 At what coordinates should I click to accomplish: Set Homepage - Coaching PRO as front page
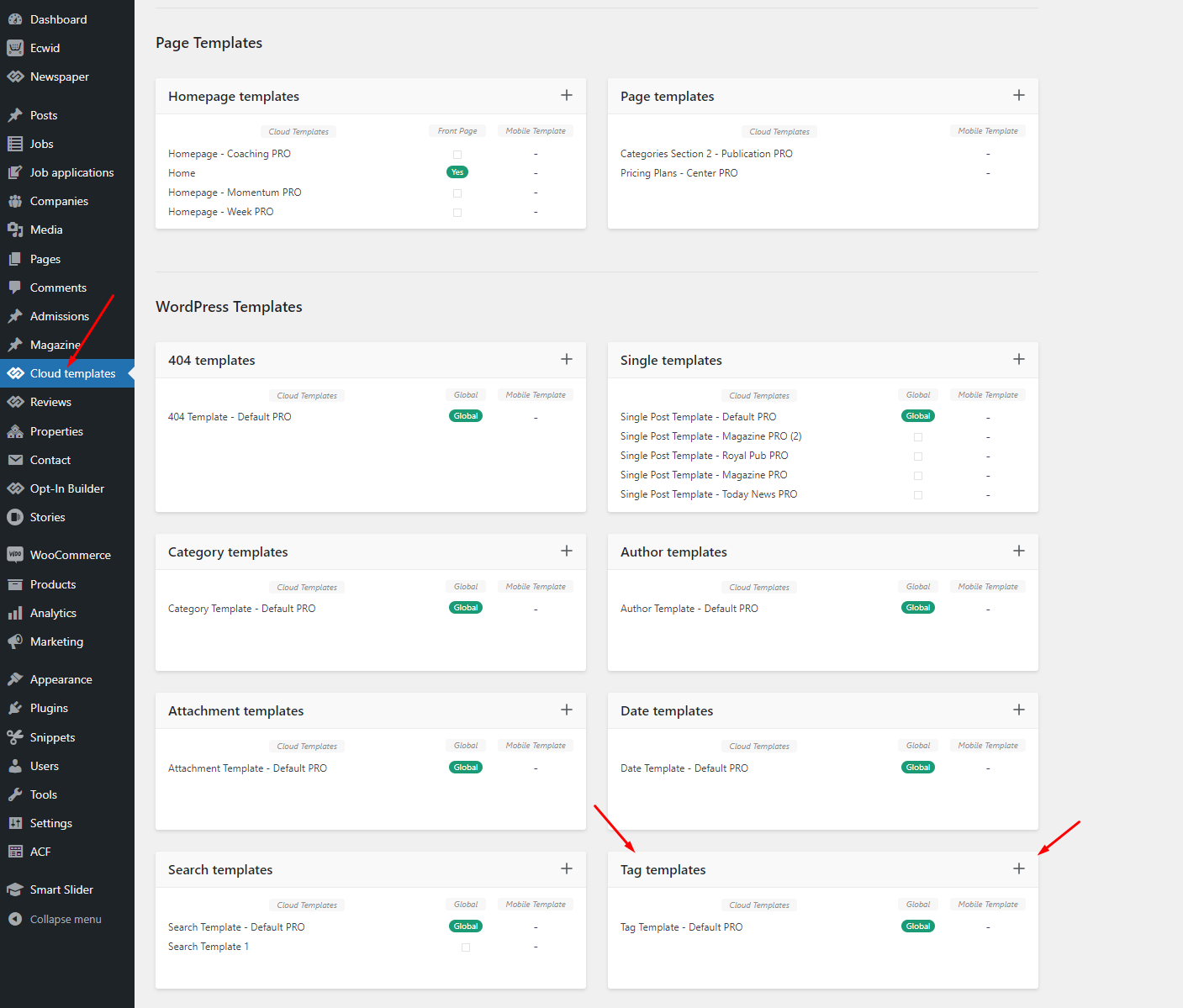click(x=457, y=155)
